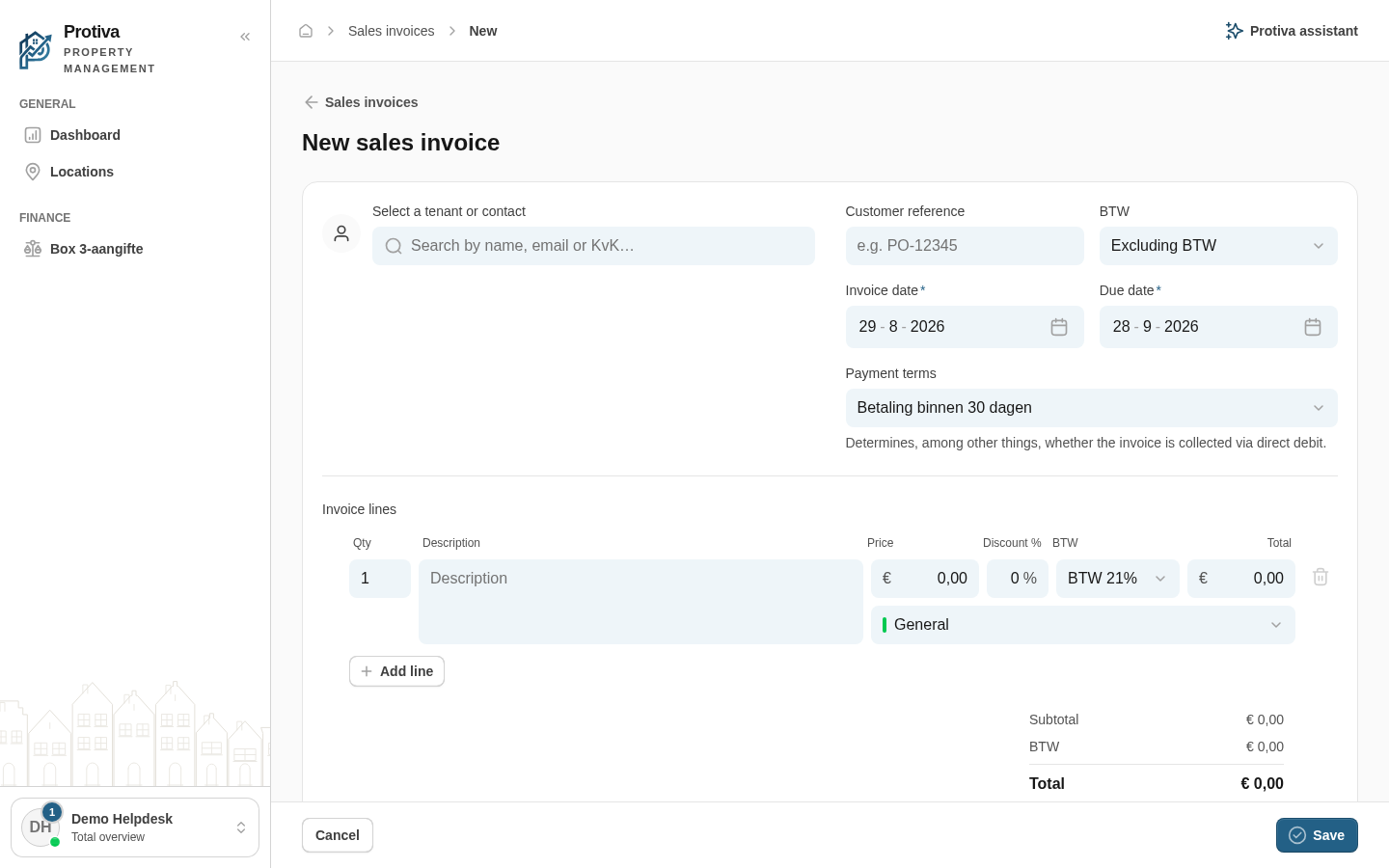Save the new sales invoice

(1317, 835)
